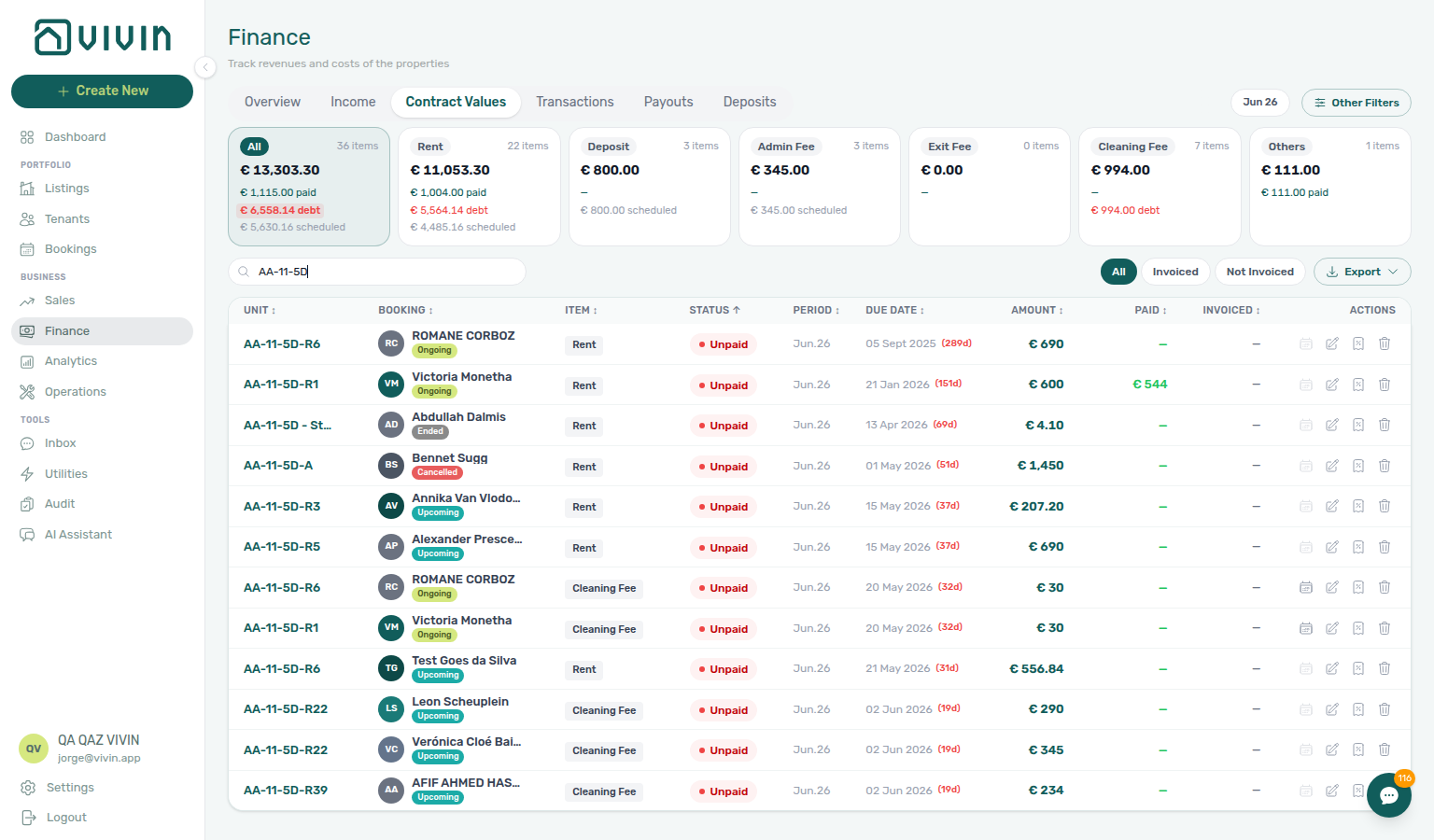The width and height of the screenshot is (1434, 840).
Task: Switch to the Overview tab
Action: coord(273,102)
